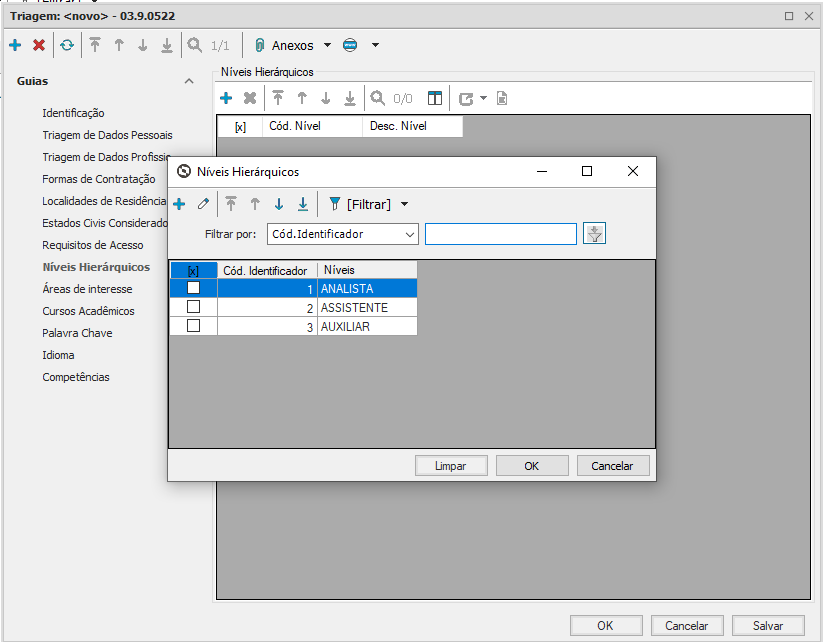Click the Salvar button
The height and width of the screenshot is (642, 823).
pos(767,625)
